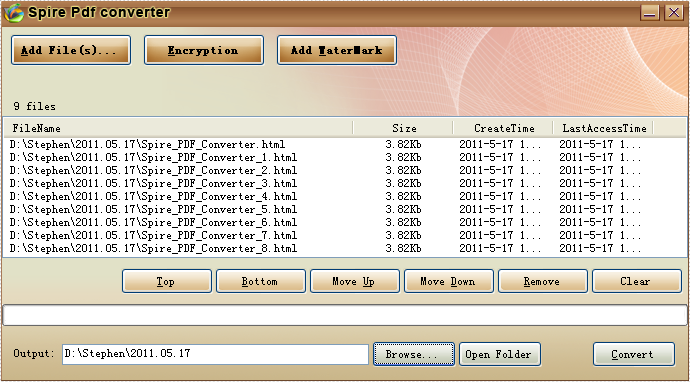Sort by the FileName column header
The width and height of the screenshot is (690, 382).
(179, 128)
